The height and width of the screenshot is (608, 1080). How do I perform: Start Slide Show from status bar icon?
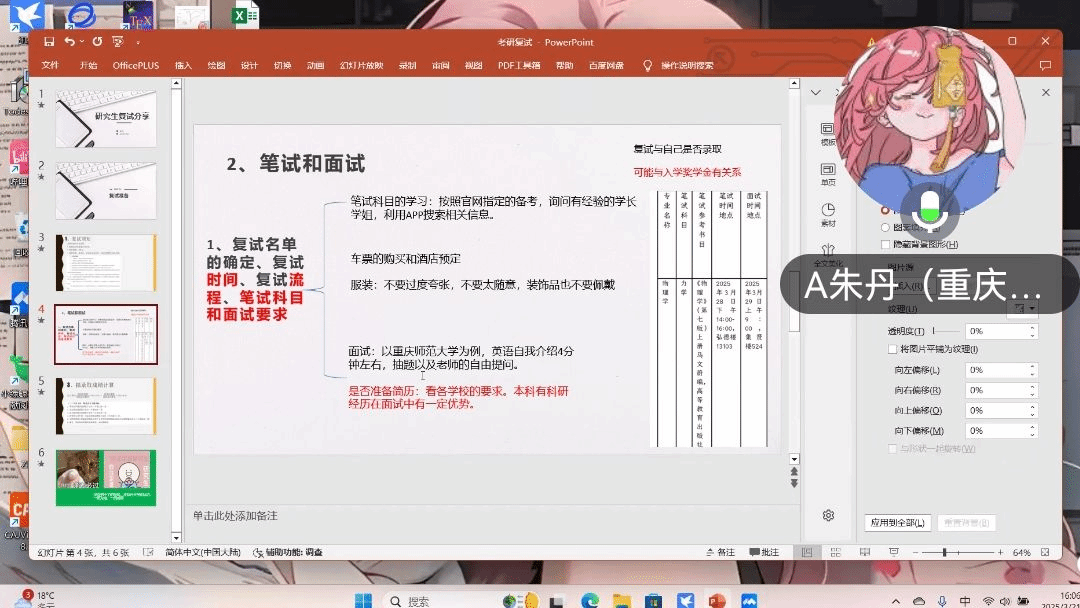coord(893,552)
